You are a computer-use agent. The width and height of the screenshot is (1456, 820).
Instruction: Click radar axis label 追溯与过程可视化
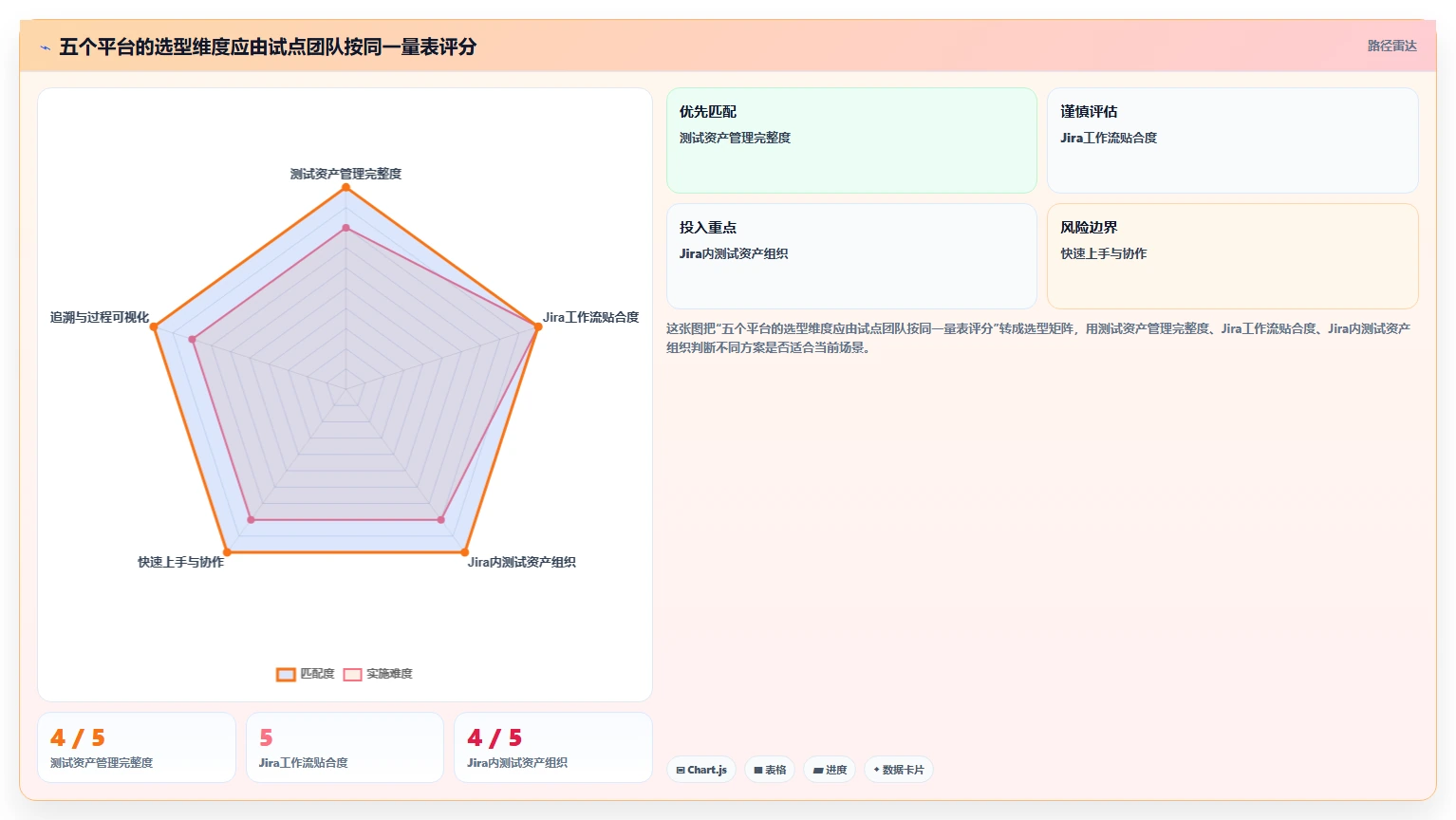(x=100, y=317)
